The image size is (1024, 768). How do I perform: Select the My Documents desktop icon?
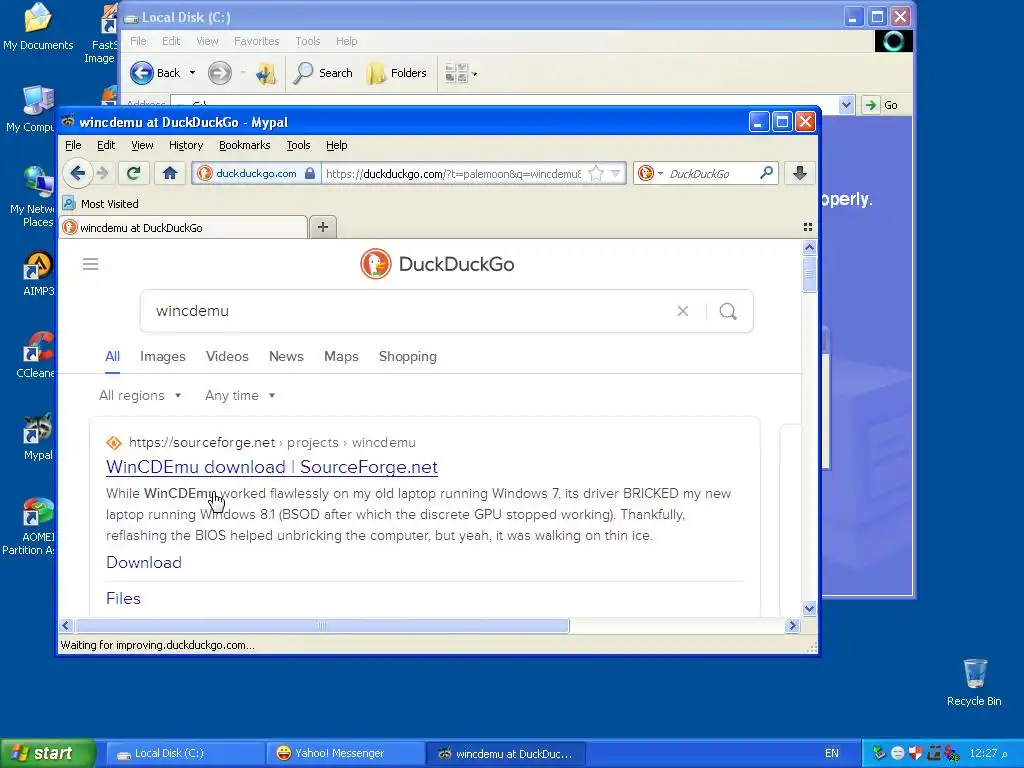pyautogui.click(x=38, y=28)
